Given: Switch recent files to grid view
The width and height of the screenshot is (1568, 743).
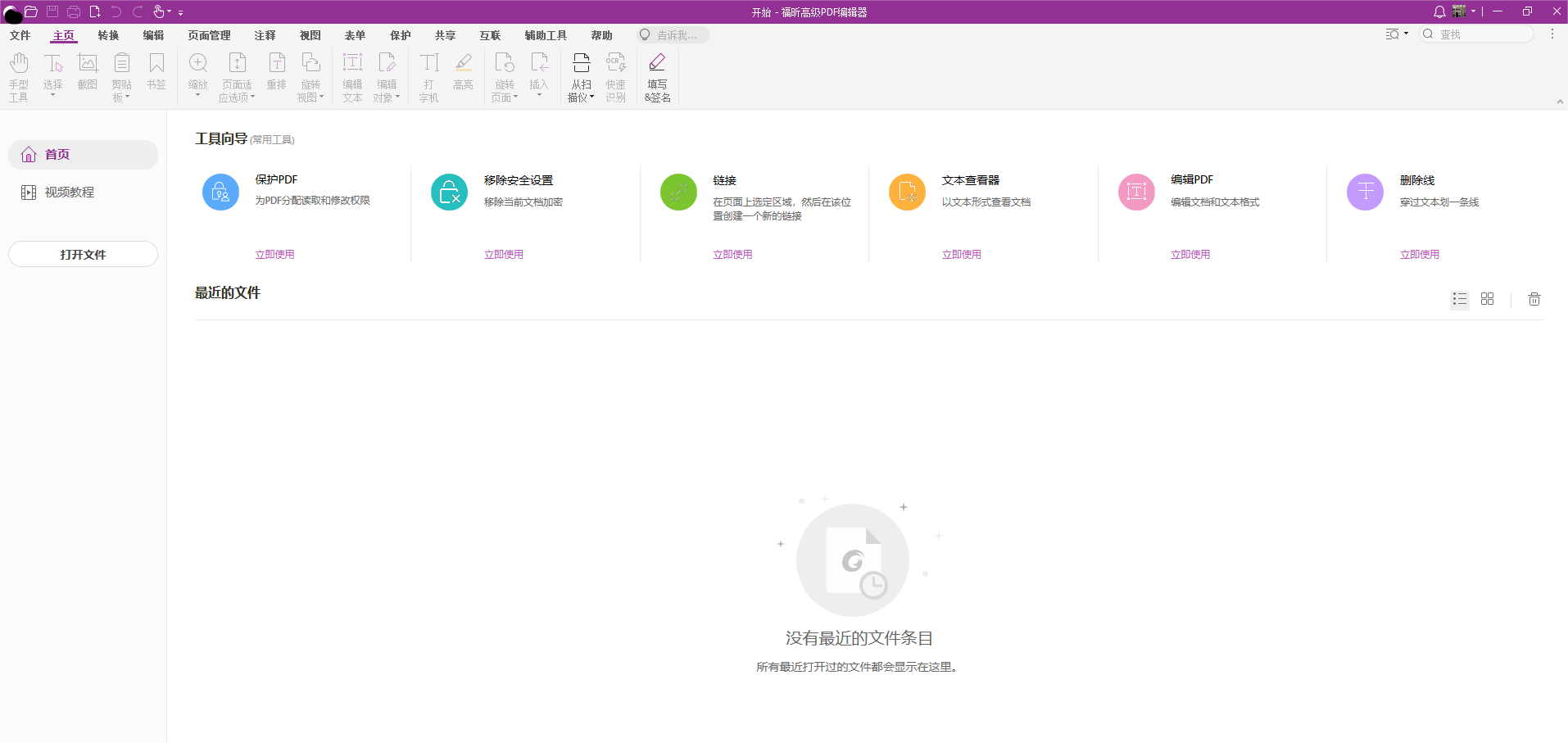Looking at the screenshot, I should [x=1488, y=299].
